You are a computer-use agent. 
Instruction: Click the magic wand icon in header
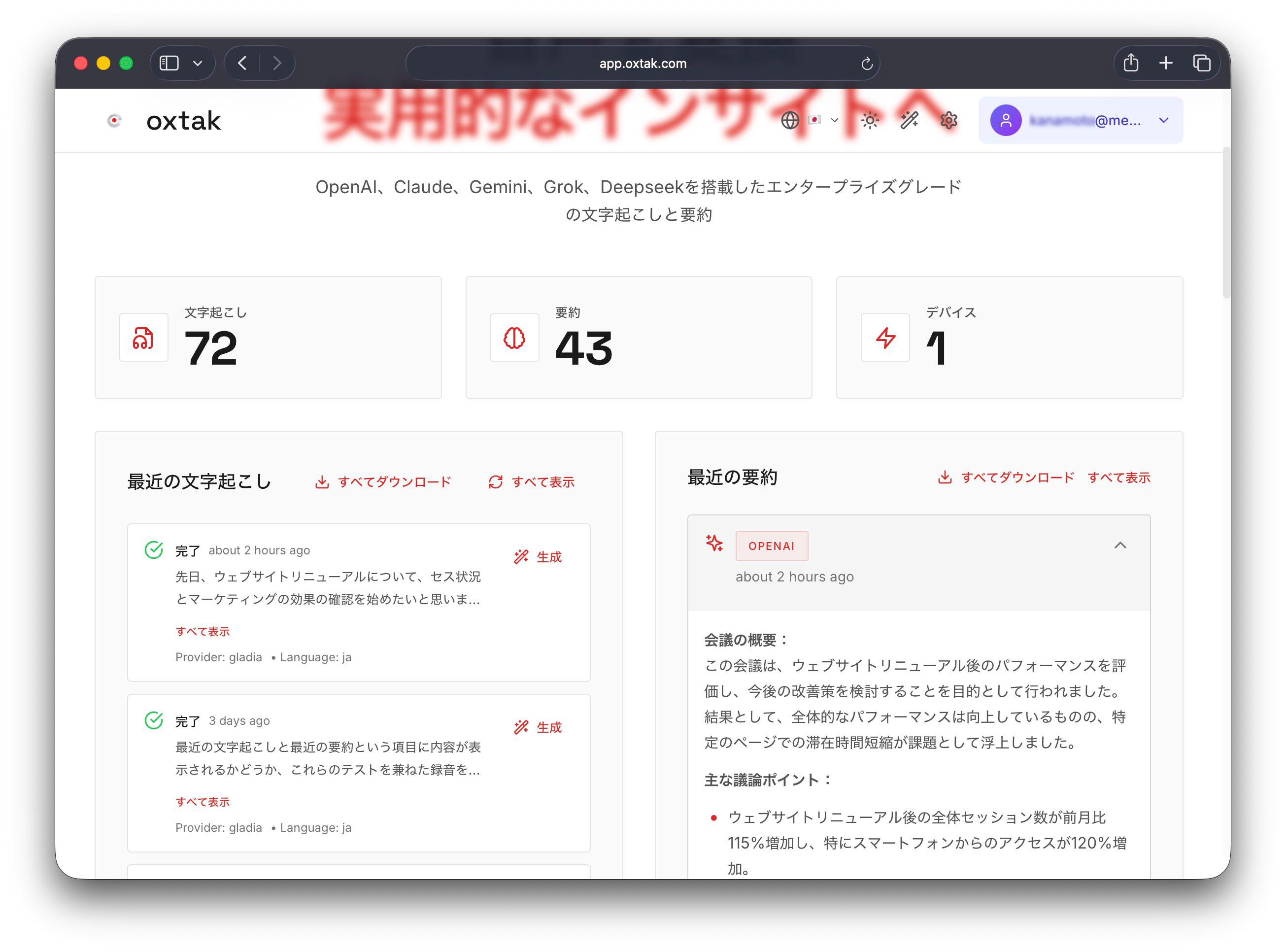pos(909,120)
